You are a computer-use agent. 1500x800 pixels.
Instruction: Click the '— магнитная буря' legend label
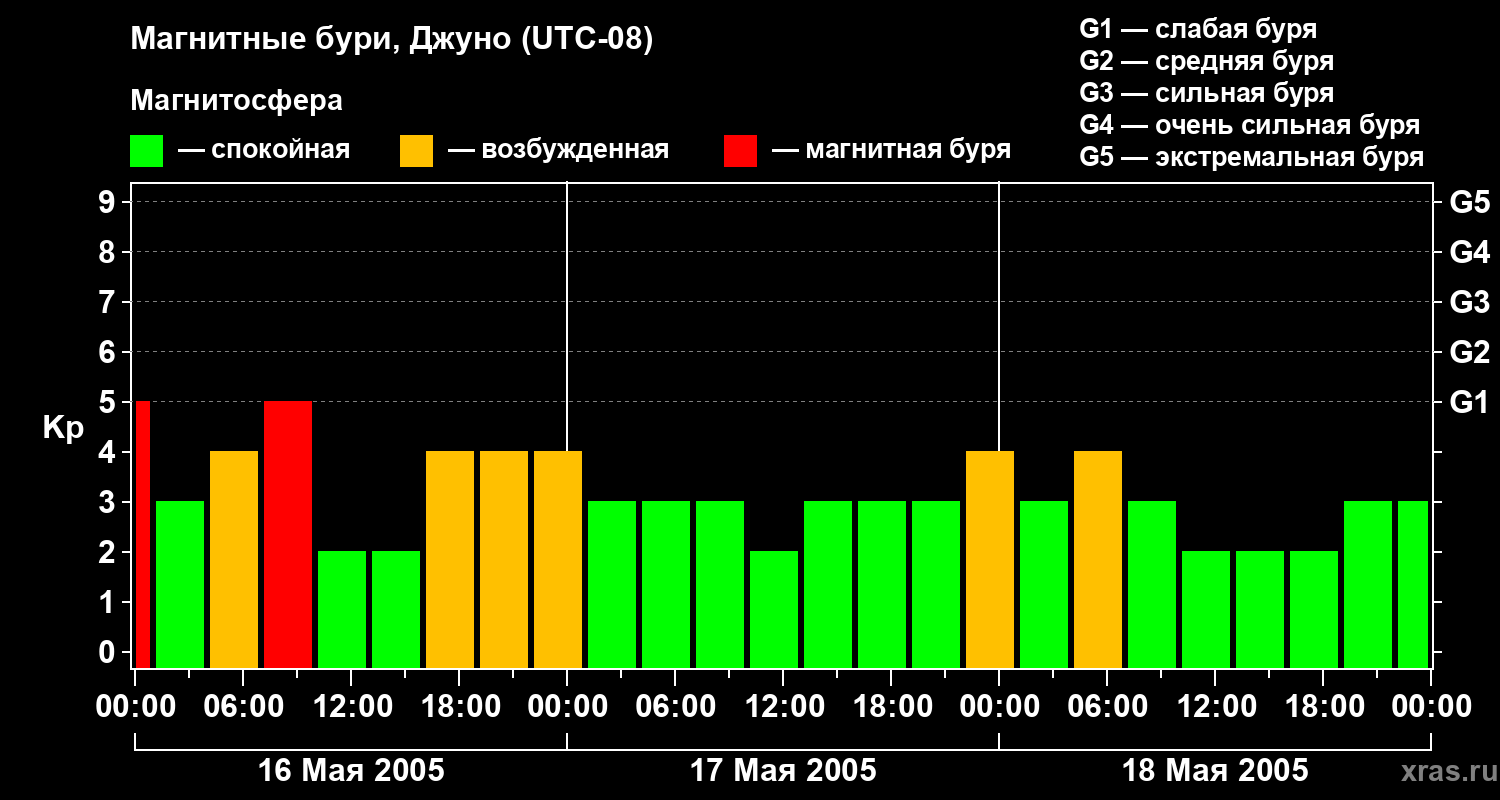pos(891,150)
